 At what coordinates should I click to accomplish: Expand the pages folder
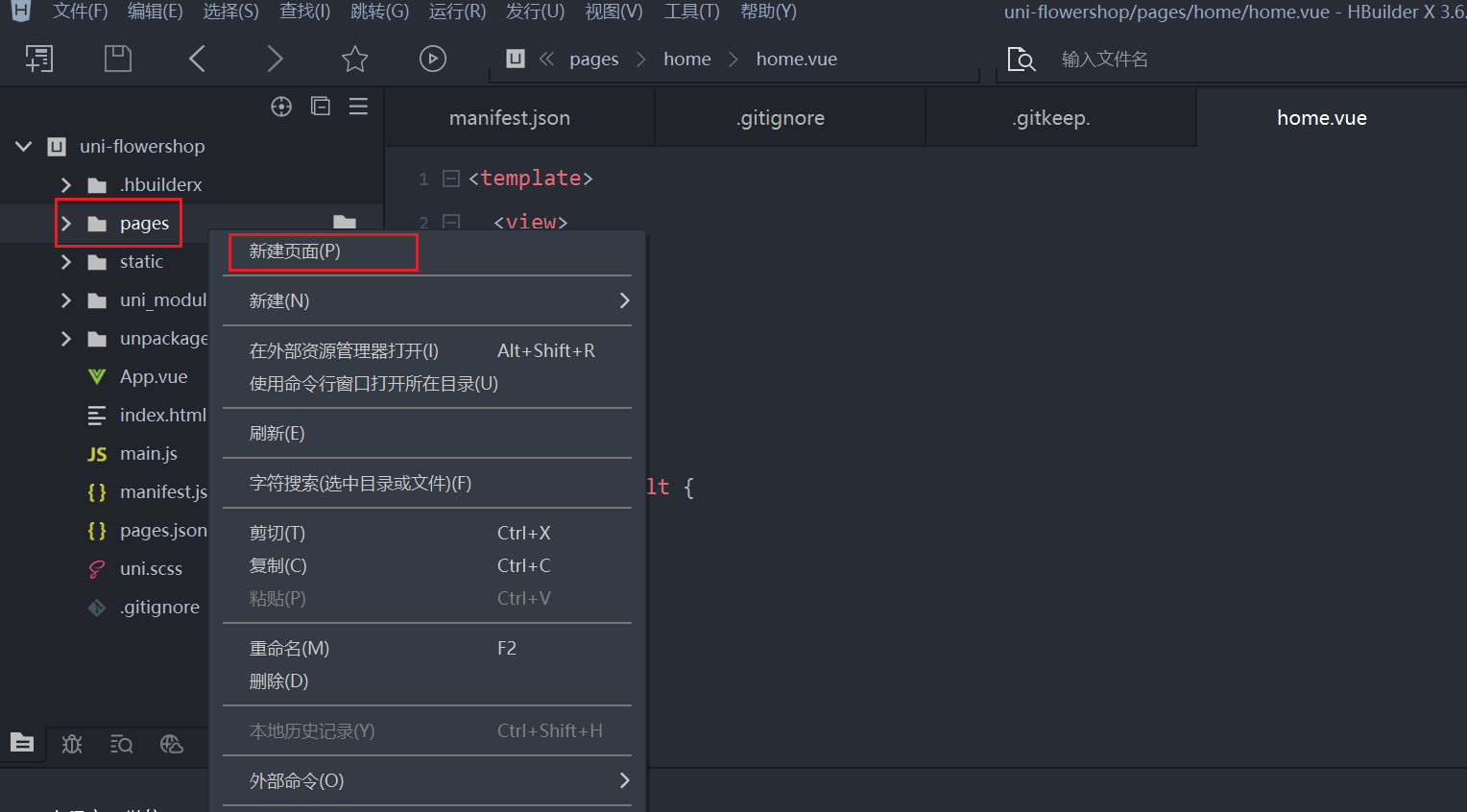coord(65,224)
